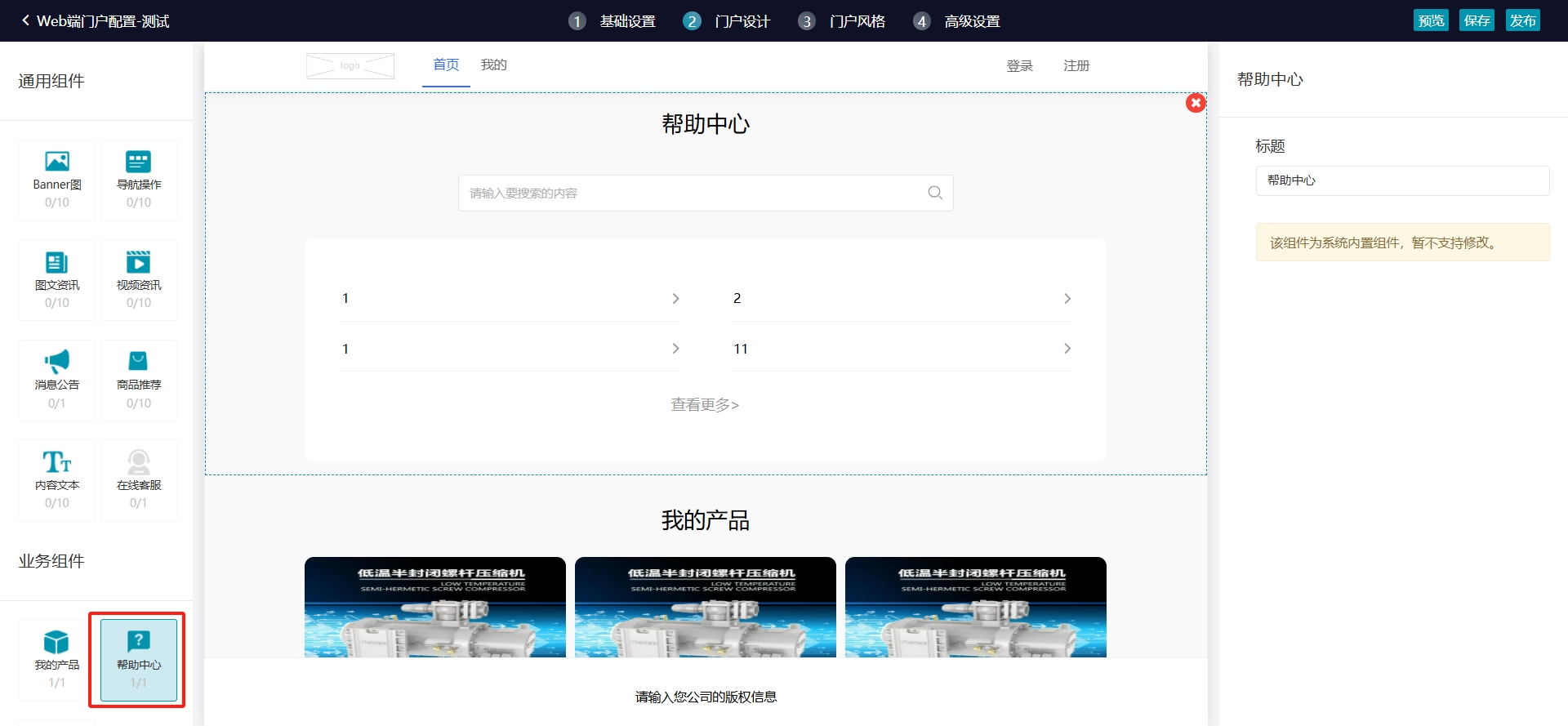1568x726 pixels.
Task: Click the logo placeholder image
Action: [350, 65]
